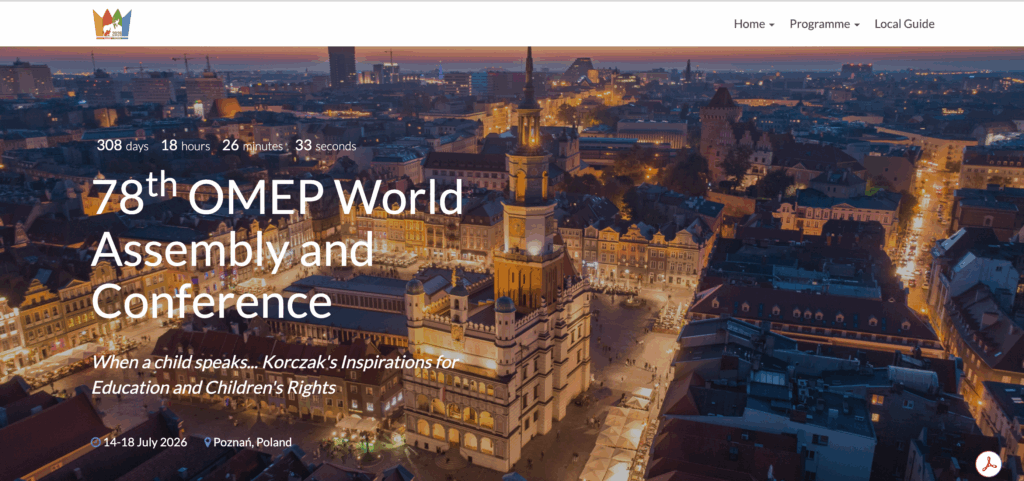Click the 14-18 July 2026 date text
The width and height of the screenshot is (1024, 481).
point(146,442)
